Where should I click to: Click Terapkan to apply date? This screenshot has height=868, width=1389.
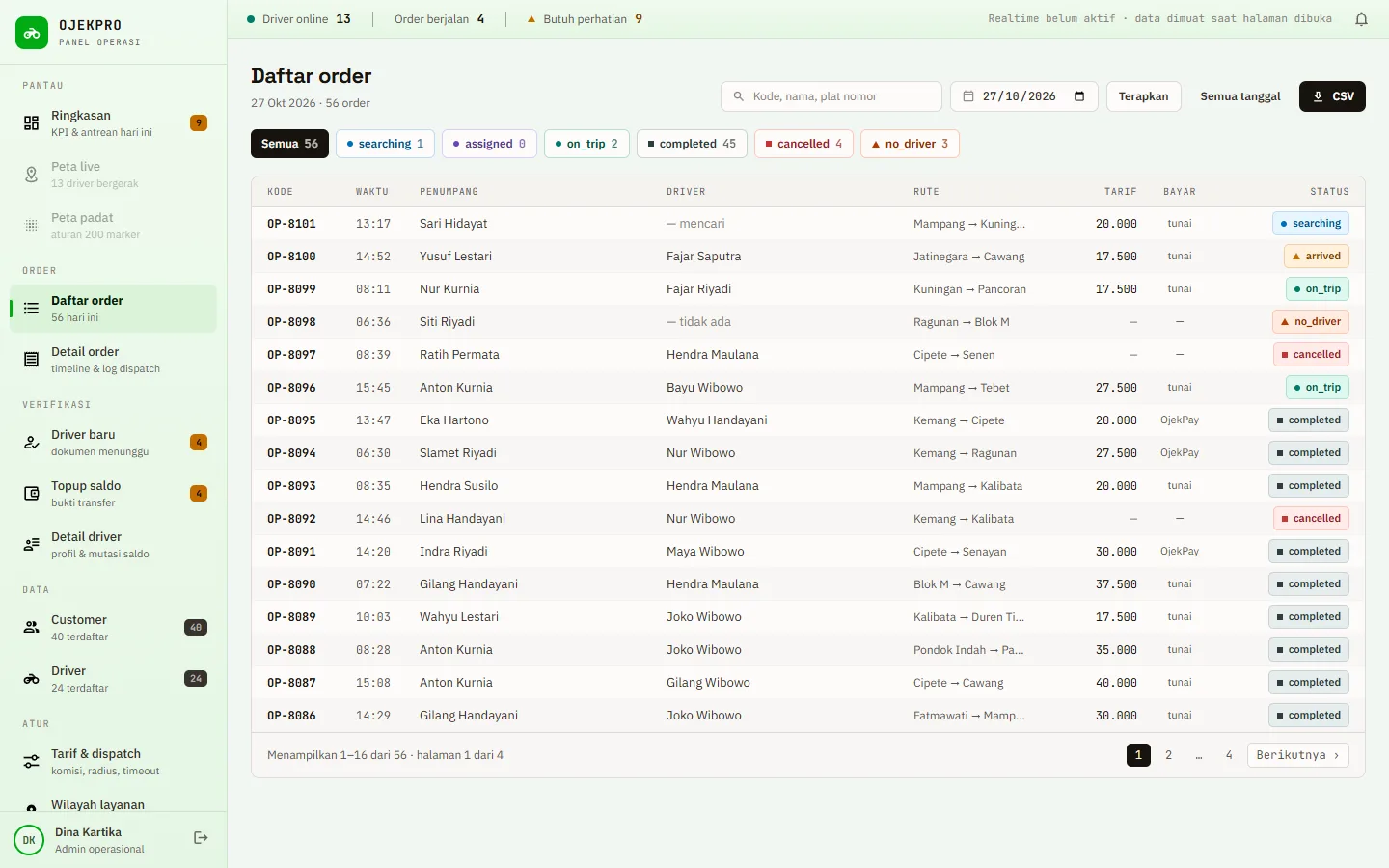pyautogui.click(x=1143, y=96)
